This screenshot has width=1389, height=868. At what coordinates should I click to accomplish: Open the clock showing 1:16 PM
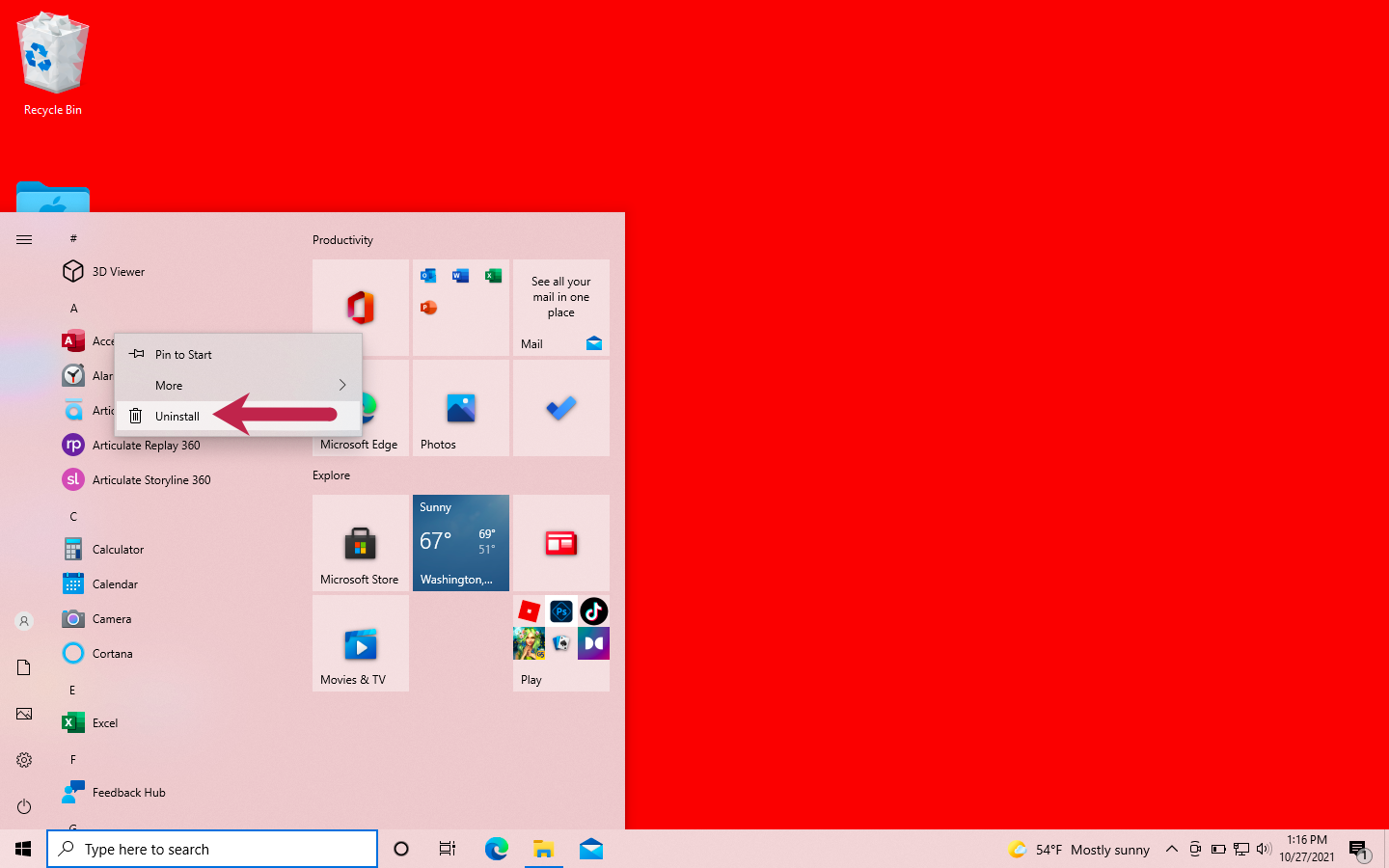tap(1307, 849)
